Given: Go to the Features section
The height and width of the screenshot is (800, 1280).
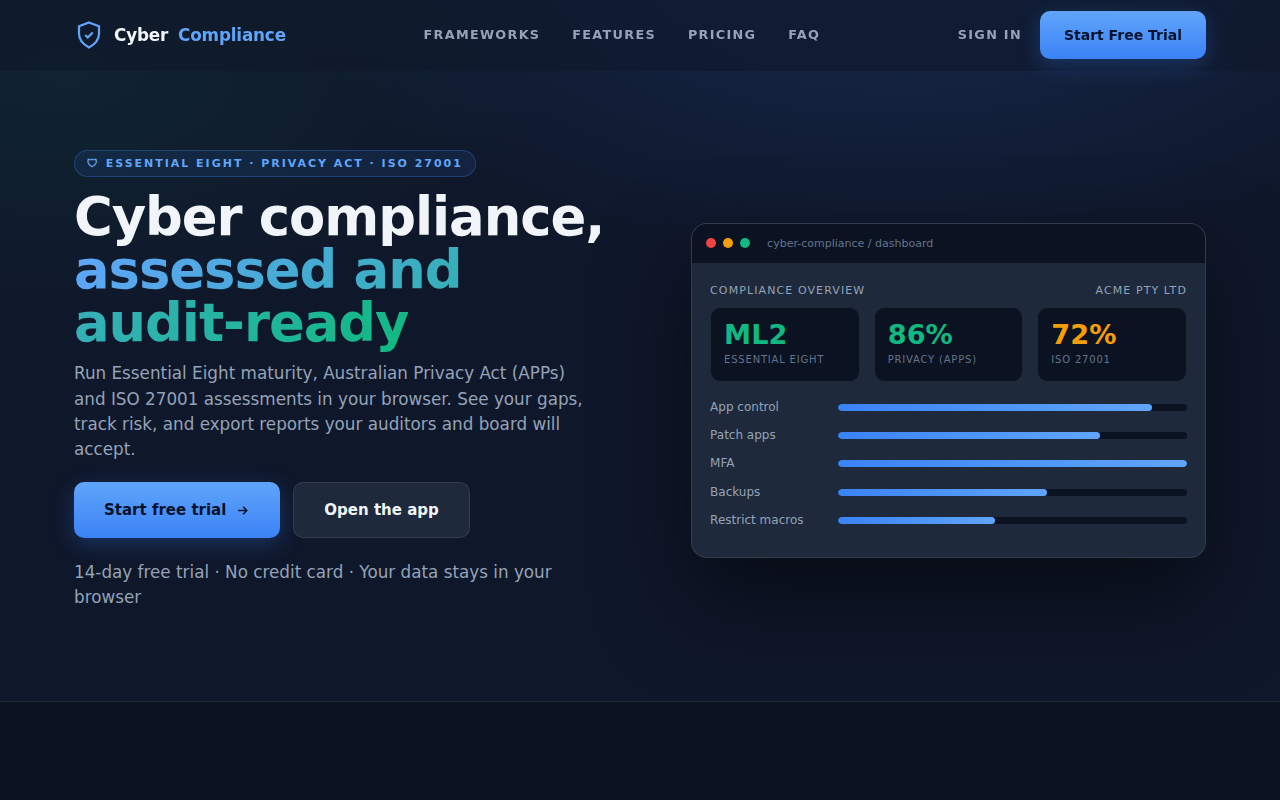Looking at the screenshot, I should [x=614, y=35].
